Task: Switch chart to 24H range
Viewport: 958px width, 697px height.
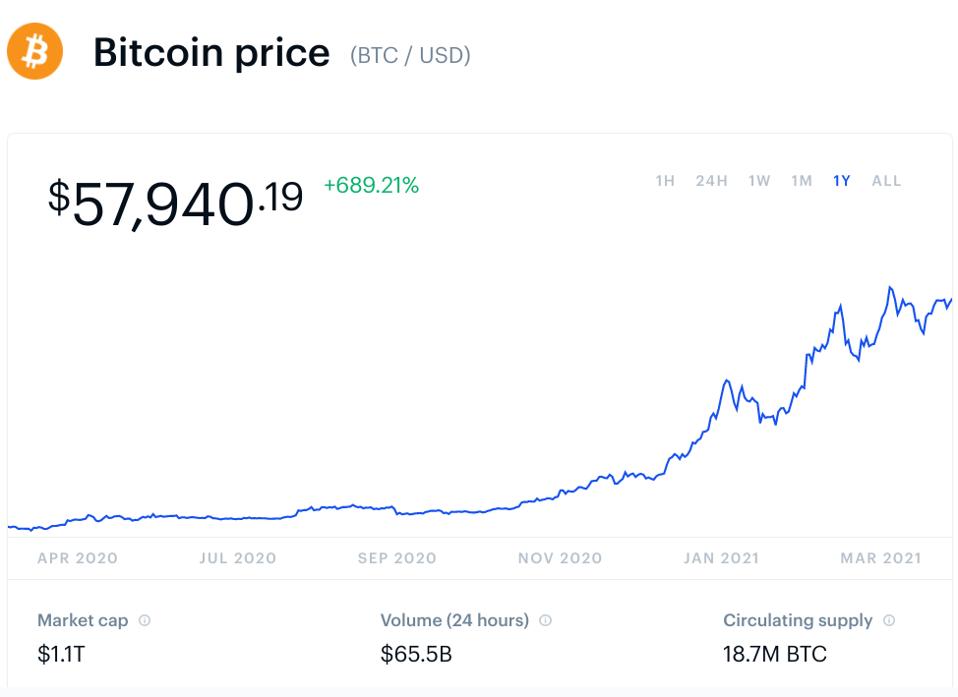Action: tap(711, 181)
